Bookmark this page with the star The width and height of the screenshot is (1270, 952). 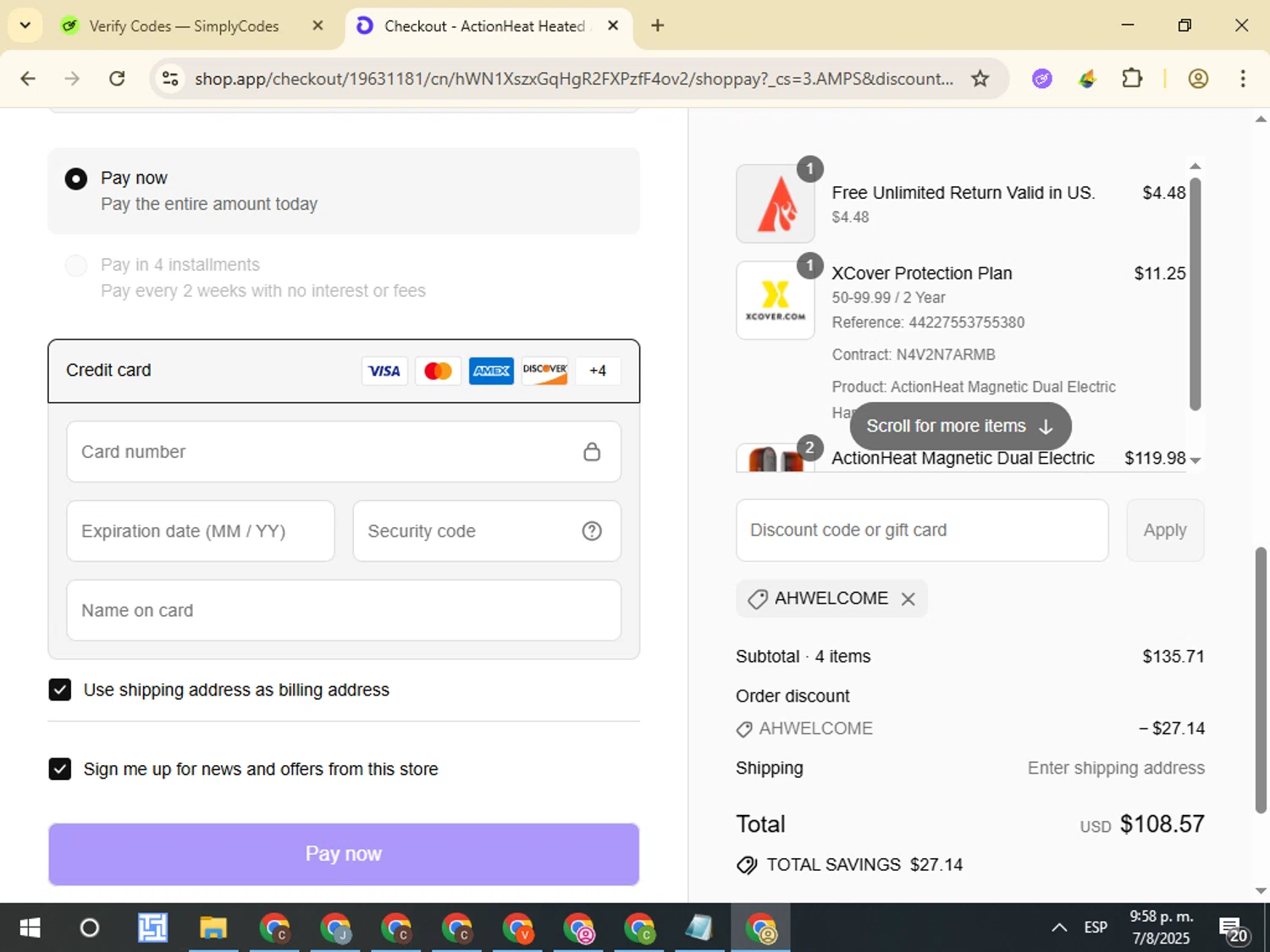[x=980, y=79]
